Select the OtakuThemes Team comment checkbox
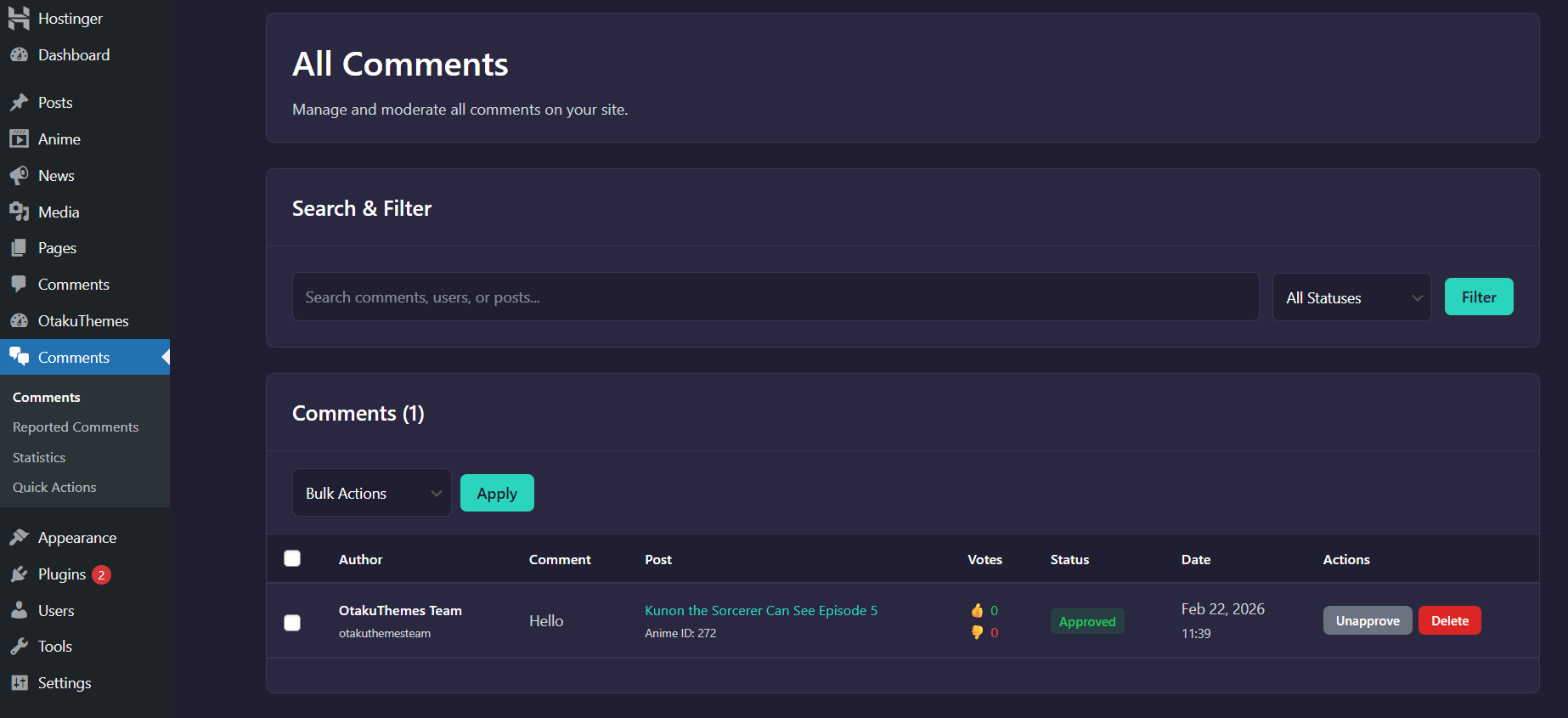Image resolution: width=1568 pixels, height=718 pixels. pos(292,623)
